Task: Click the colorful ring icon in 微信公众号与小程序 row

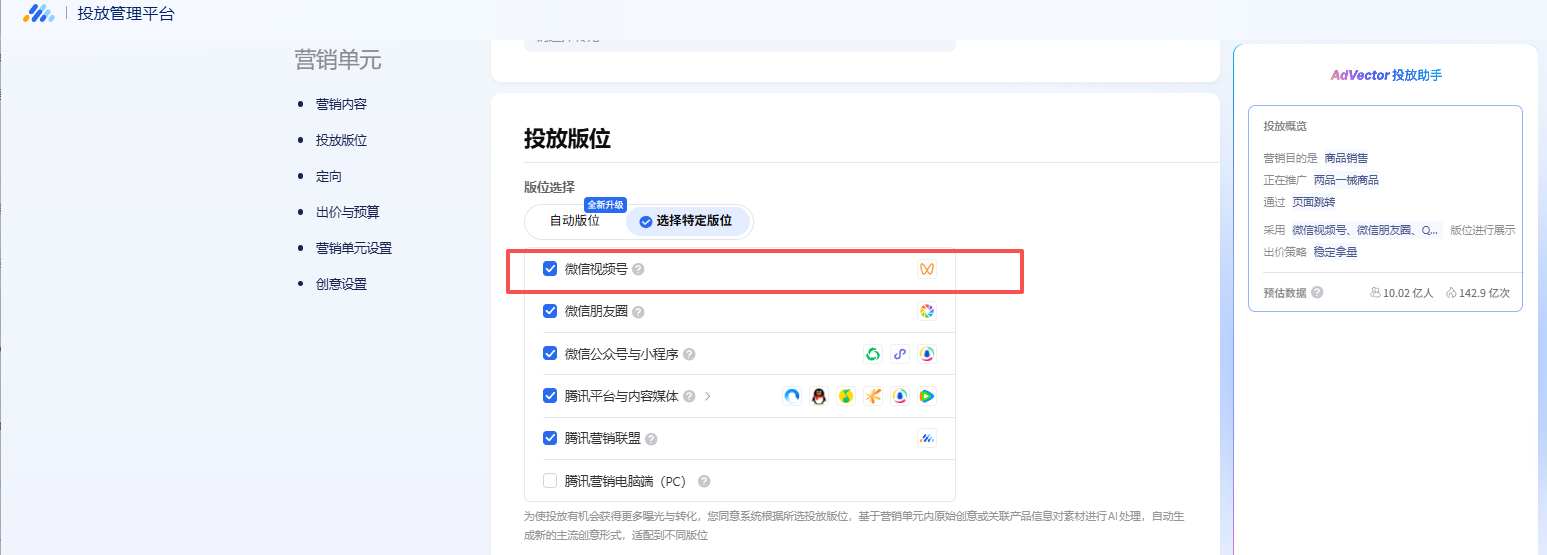Action: point(927,354)
